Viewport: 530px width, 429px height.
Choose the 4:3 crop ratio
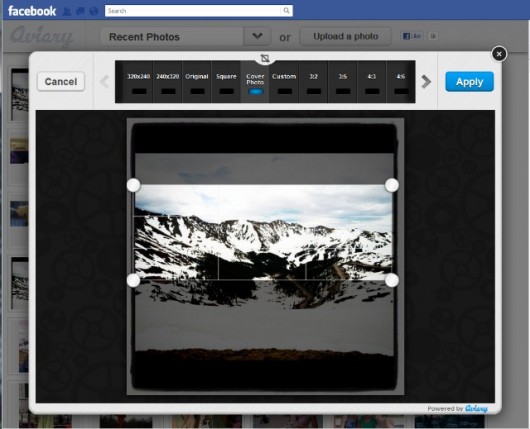click(x=371, y=81)
